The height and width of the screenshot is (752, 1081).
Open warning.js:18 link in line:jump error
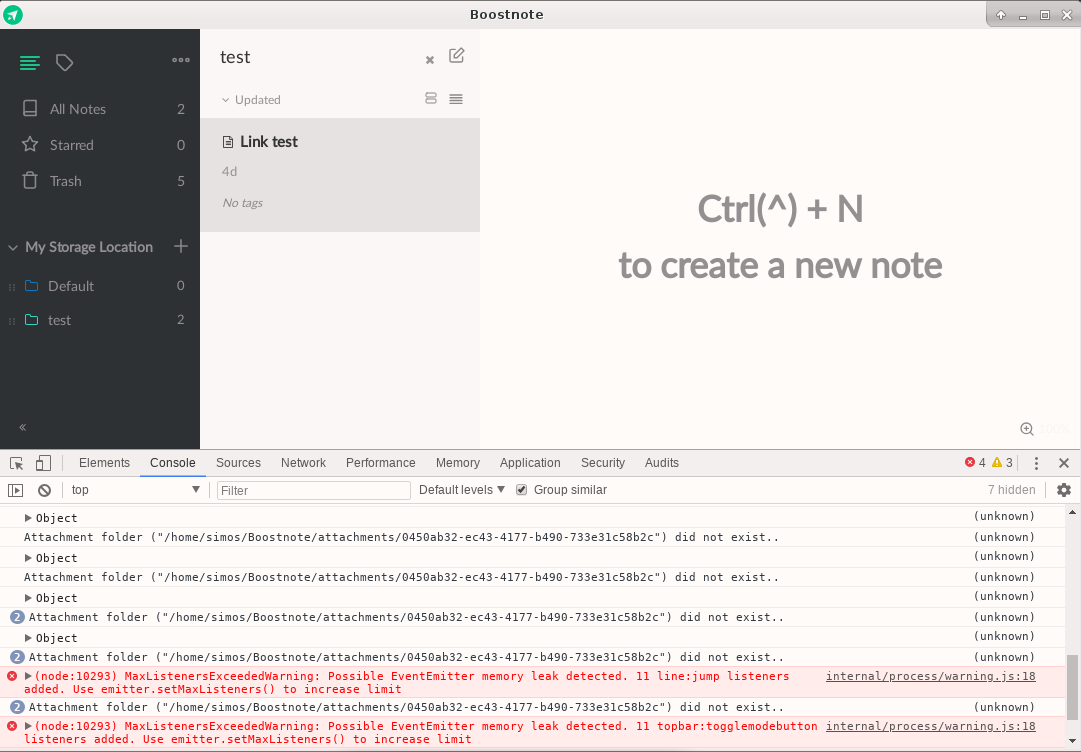931,676
